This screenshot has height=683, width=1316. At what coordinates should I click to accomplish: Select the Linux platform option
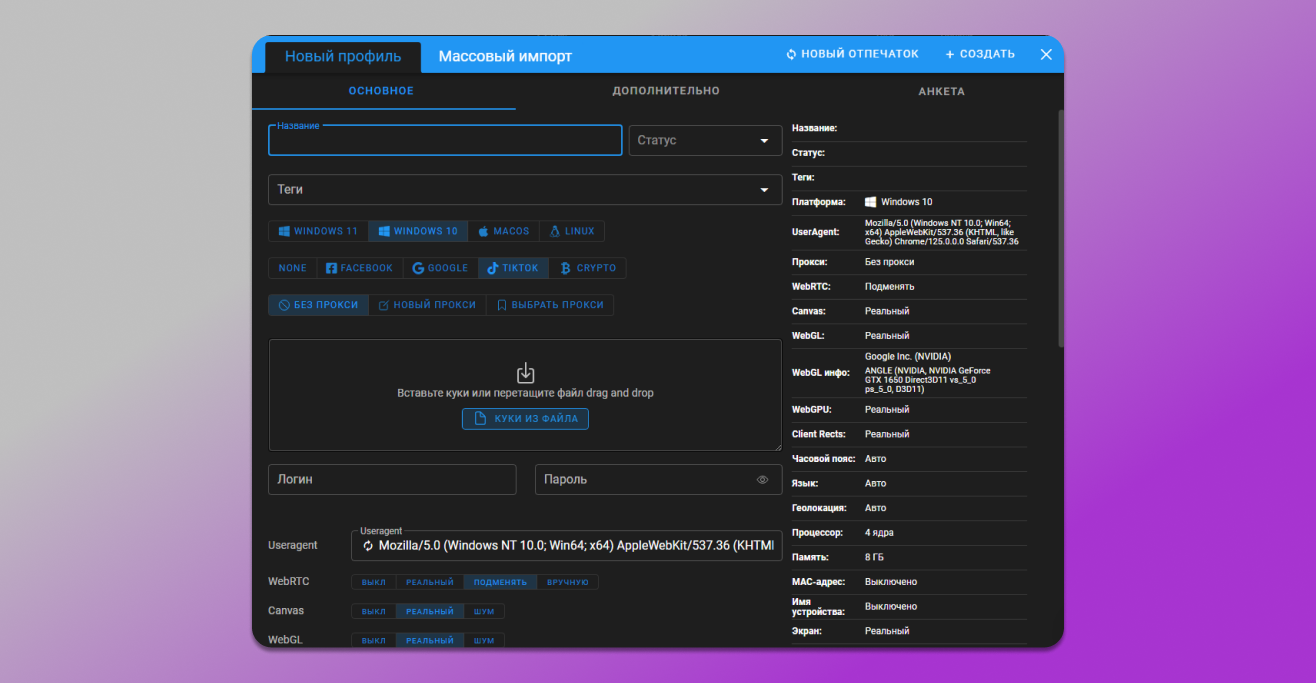[572, 231]
